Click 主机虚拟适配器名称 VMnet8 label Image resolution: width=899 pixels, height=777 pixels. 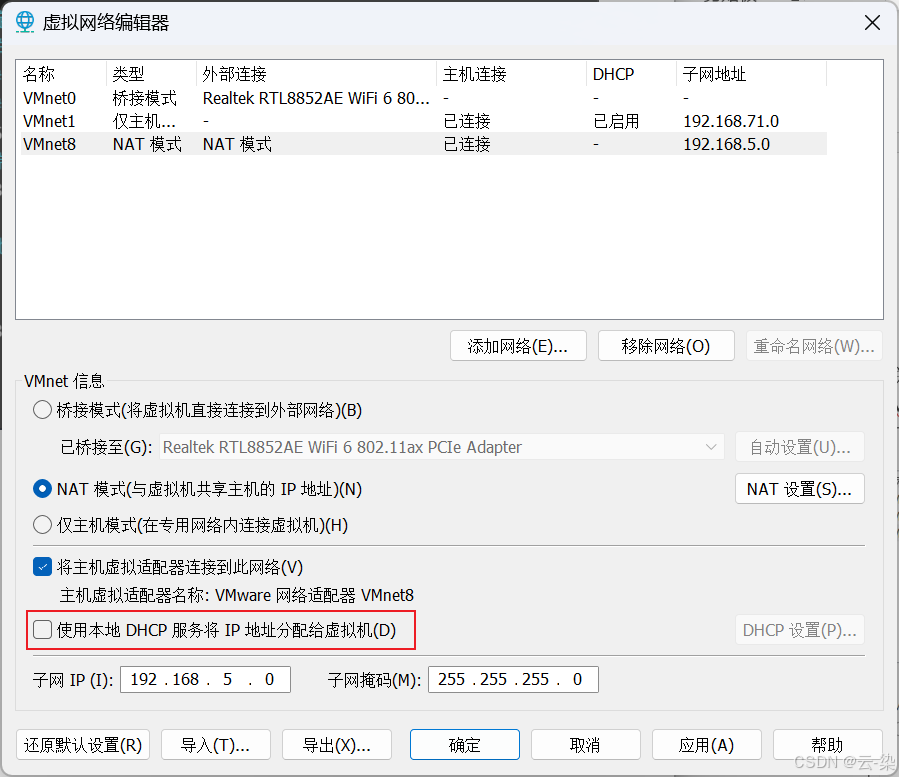point(237,595)
